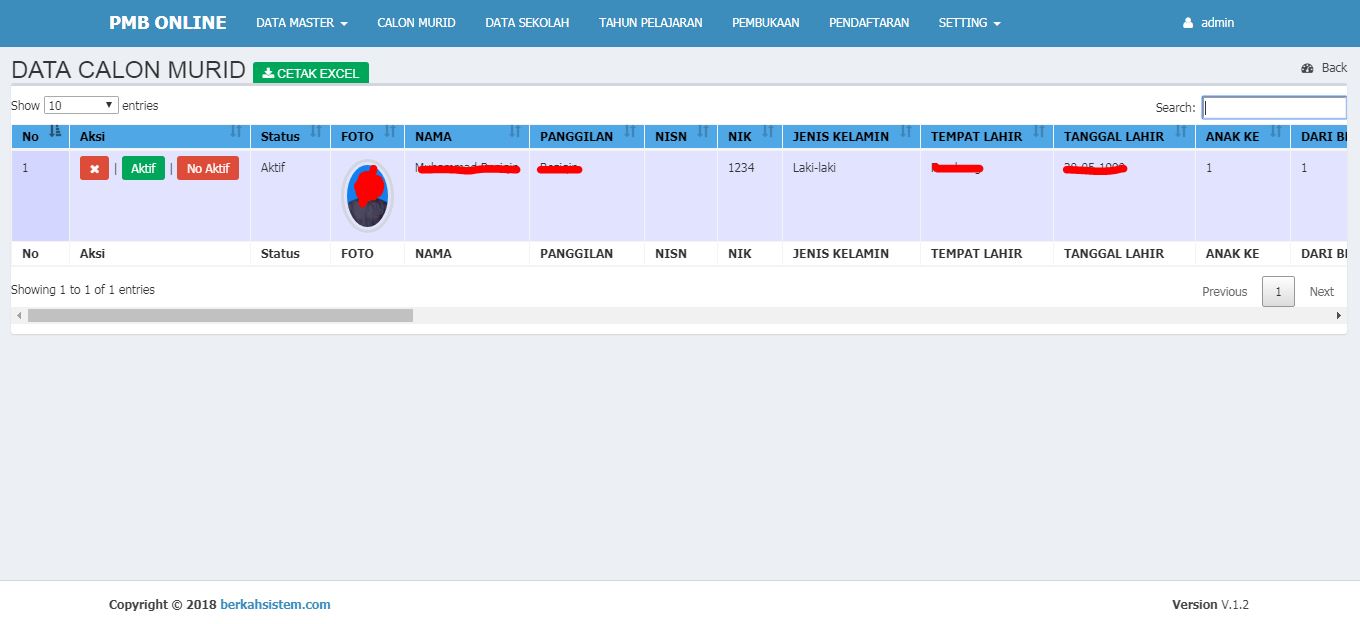Expand the SETTING dropdown menu
1360x624 pixels.
969,23
